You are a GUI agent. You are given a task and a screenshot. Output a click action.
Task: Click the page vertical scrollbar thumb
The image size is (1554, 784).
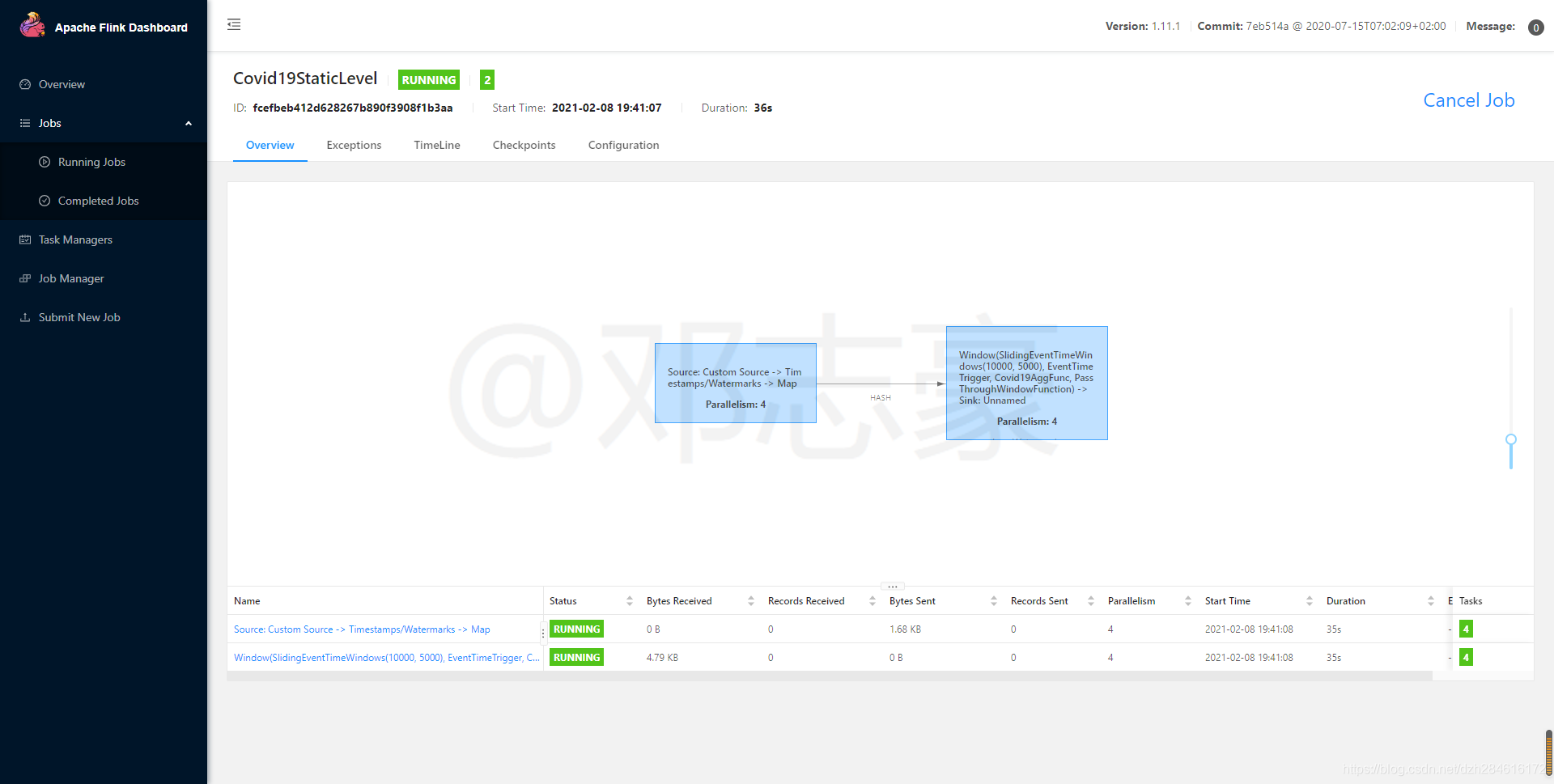(1548, 752)
